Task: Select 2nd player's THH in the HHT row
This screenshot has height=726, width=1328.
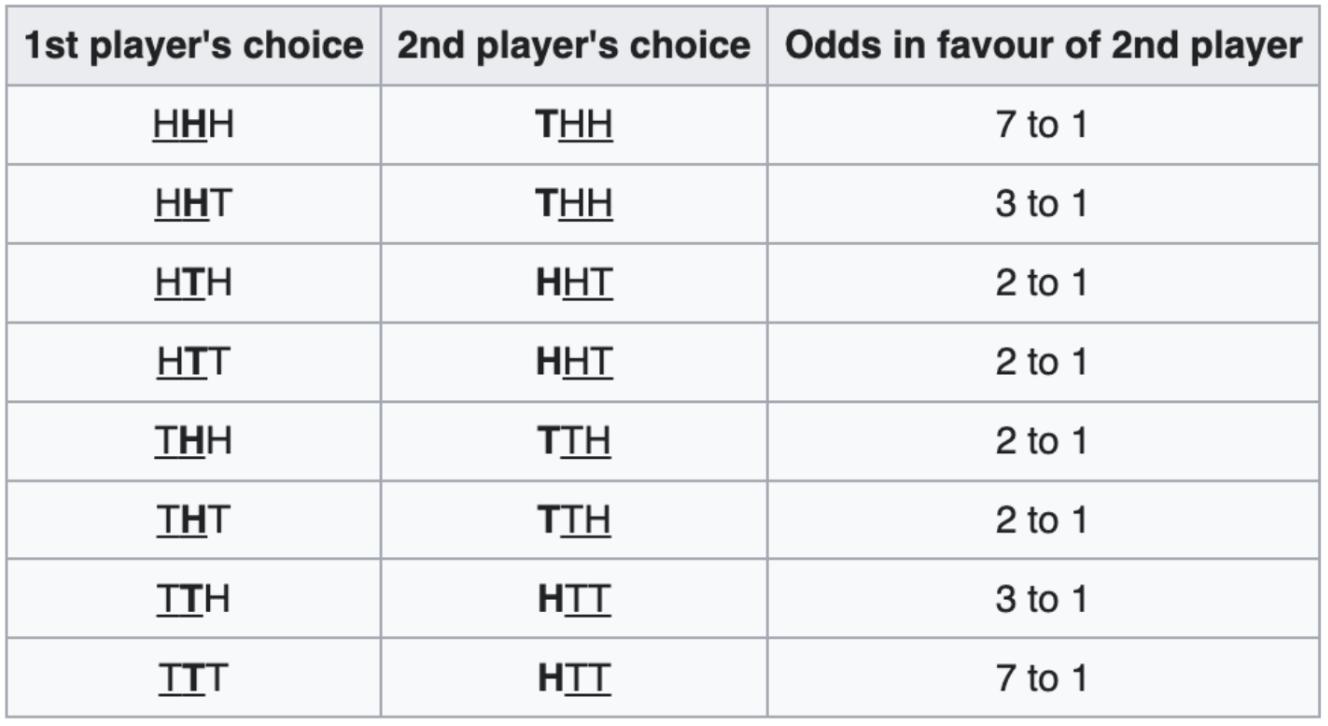Action: [x=574, y=204]
